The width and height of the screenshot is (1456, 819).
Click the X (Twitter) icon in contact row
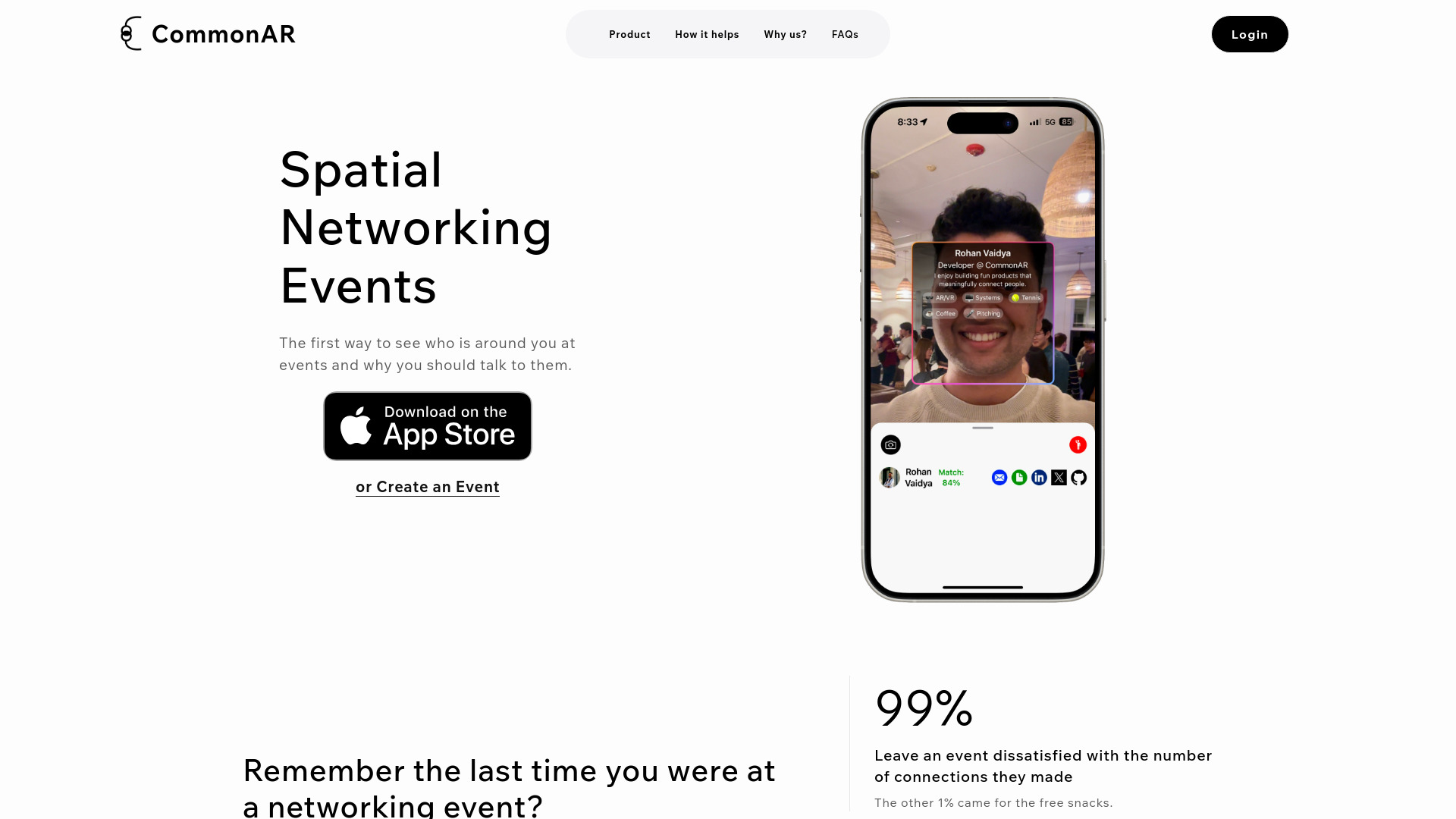click(x=1058, y=477)
